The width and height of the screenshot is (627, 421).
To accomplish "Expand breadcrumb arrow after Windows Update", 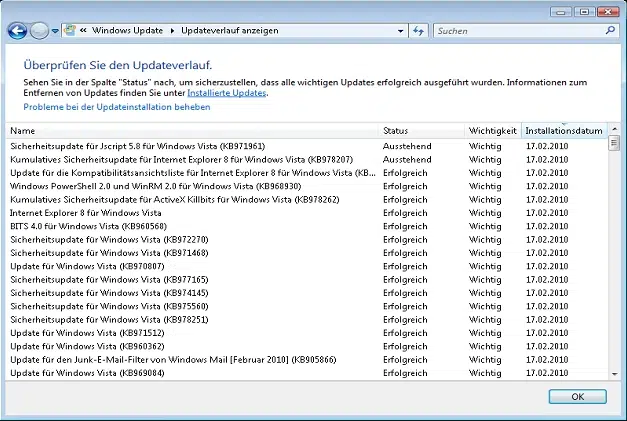I will coord(172,31).
